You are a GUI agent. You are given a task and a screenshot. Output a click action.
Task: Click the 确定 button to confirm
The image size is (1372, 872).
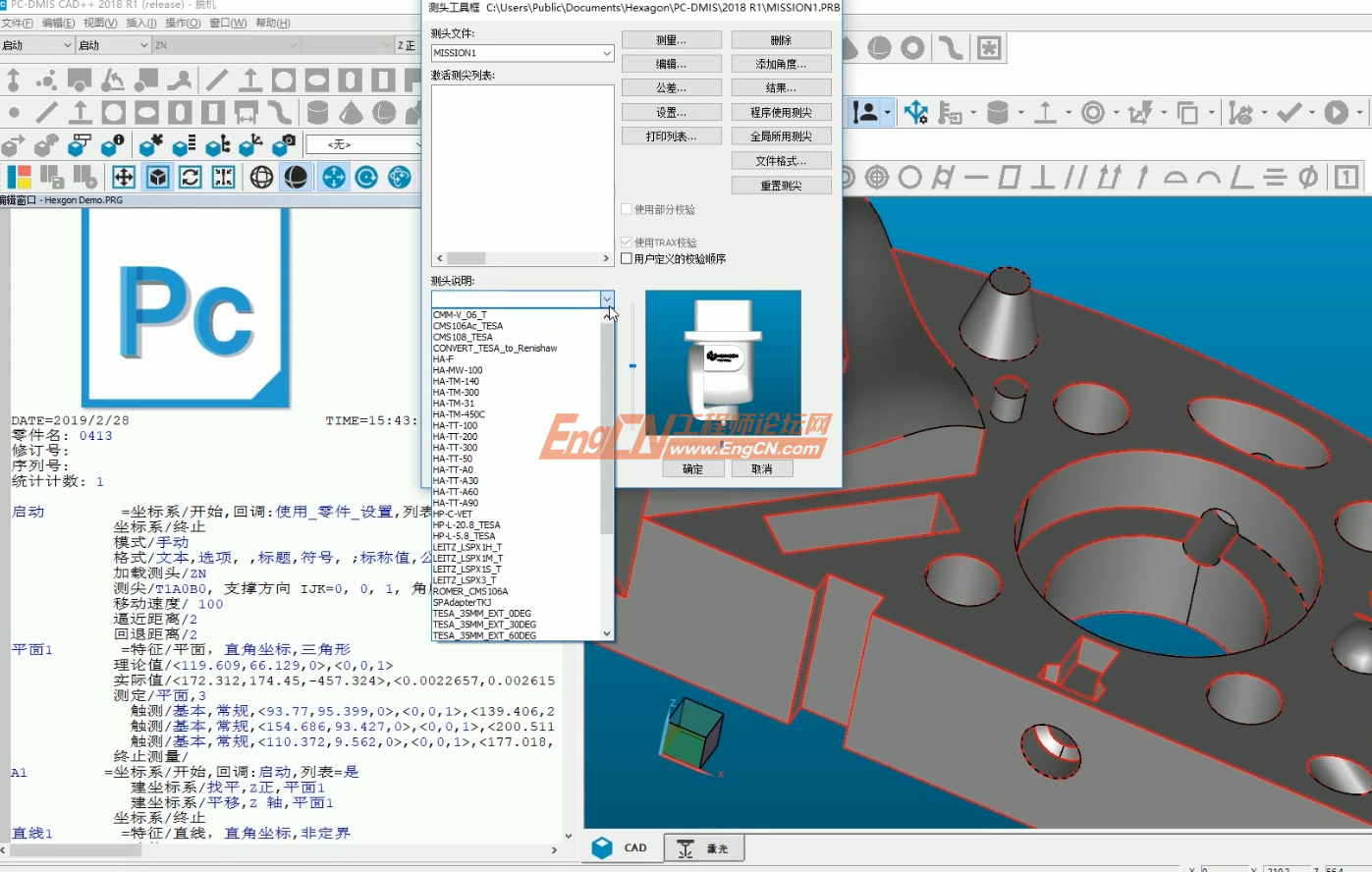[692, 467]
